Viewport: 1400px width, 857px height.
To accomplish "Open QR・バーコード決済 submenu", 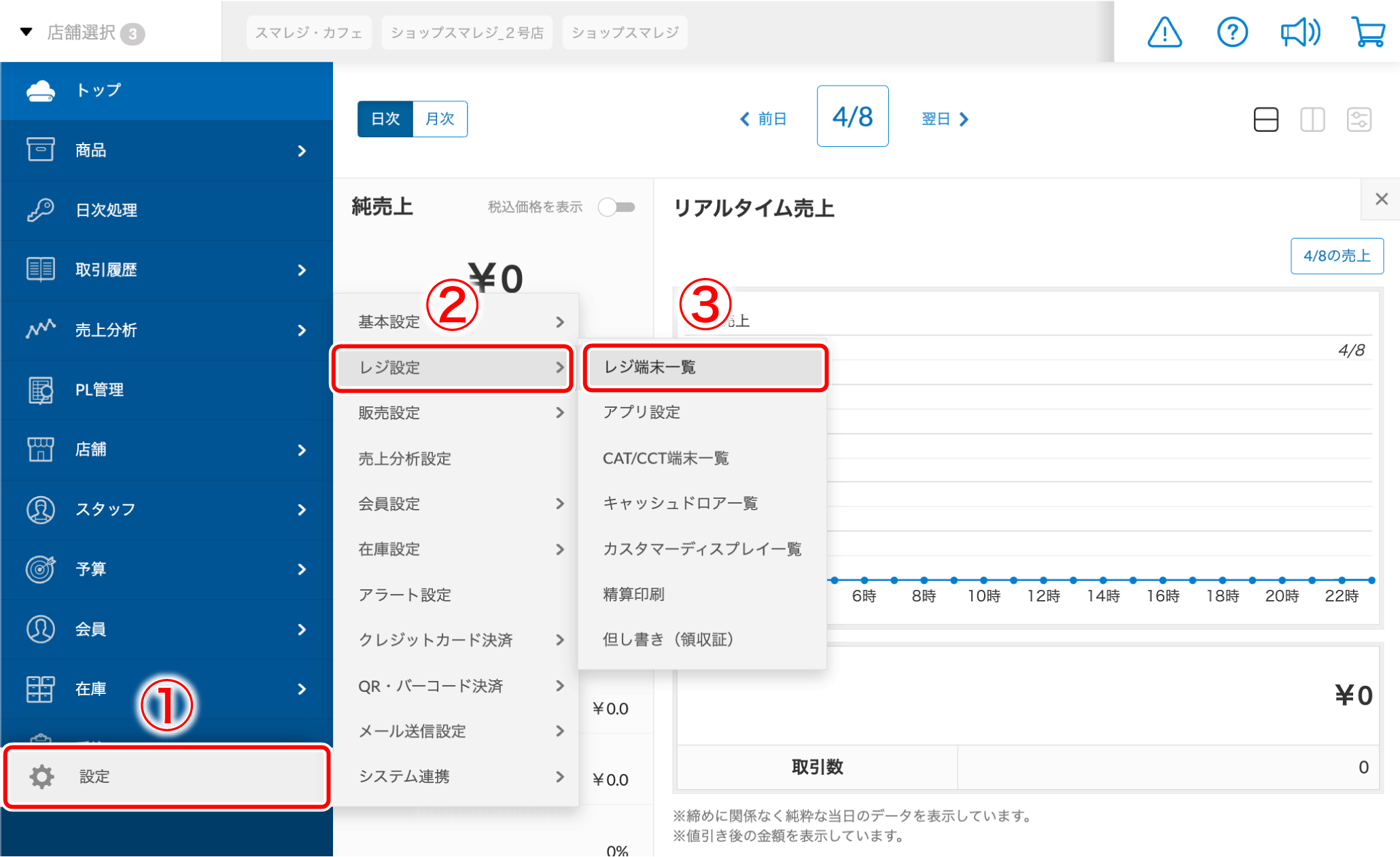I will (x=456, y=686).
